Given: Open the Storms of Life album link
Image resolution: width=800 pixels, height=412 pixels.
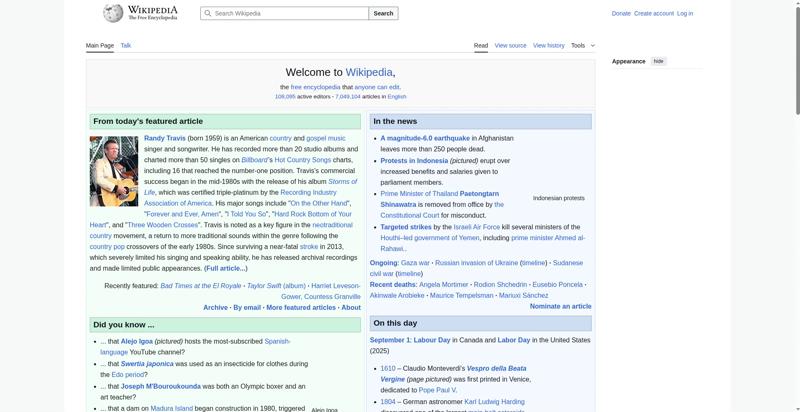Looking at the screenshot, I should tap(342, 182).
